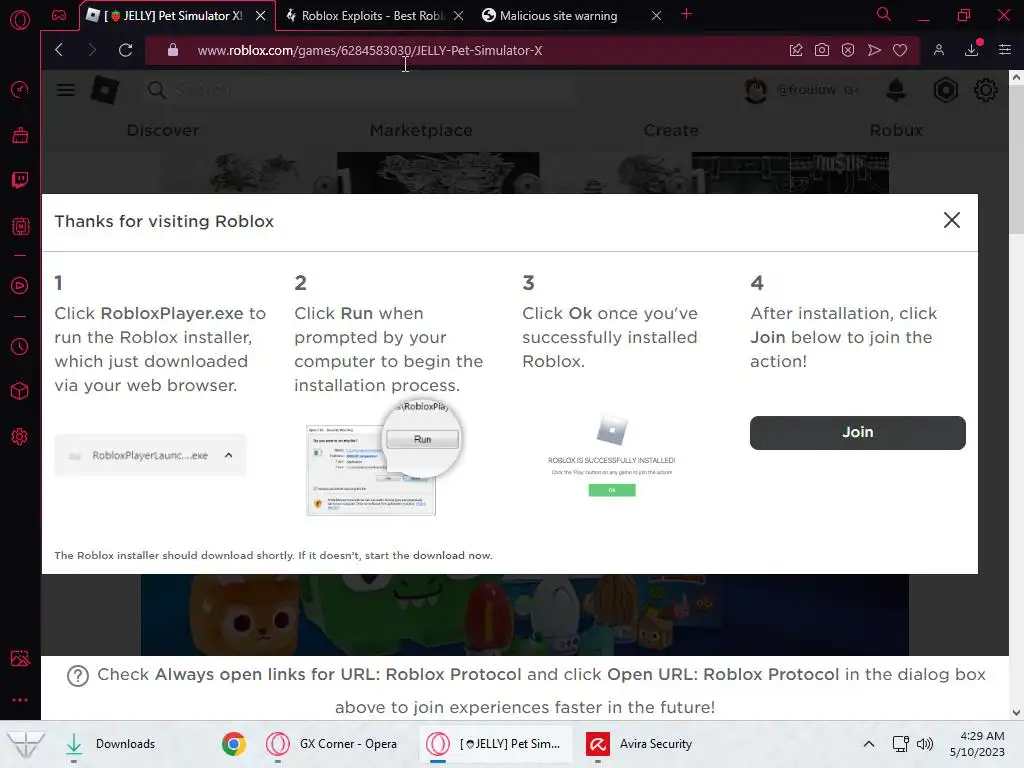The image size is (1024, 768).
Task: Open Avira Security from taskbar
Action: 640,744
